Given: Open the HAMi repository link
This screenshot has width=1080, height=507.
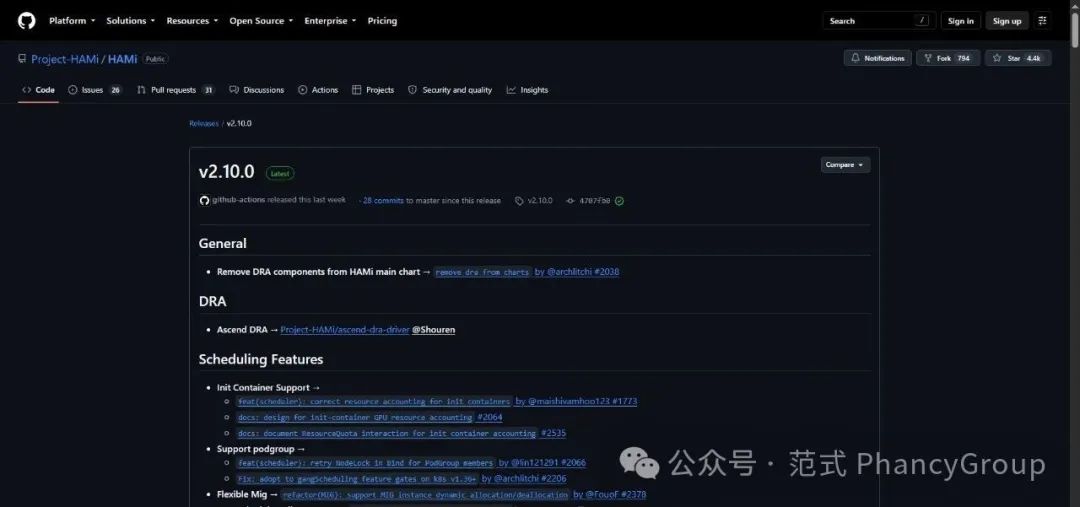Looking at the screenshot, I should (x=123, y=59).
